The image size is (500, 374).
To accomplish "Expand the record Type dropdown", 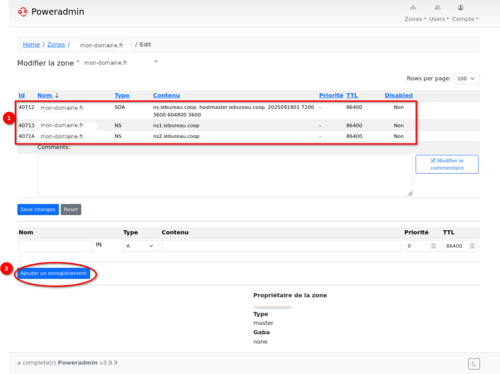I will tap(141, 246).
